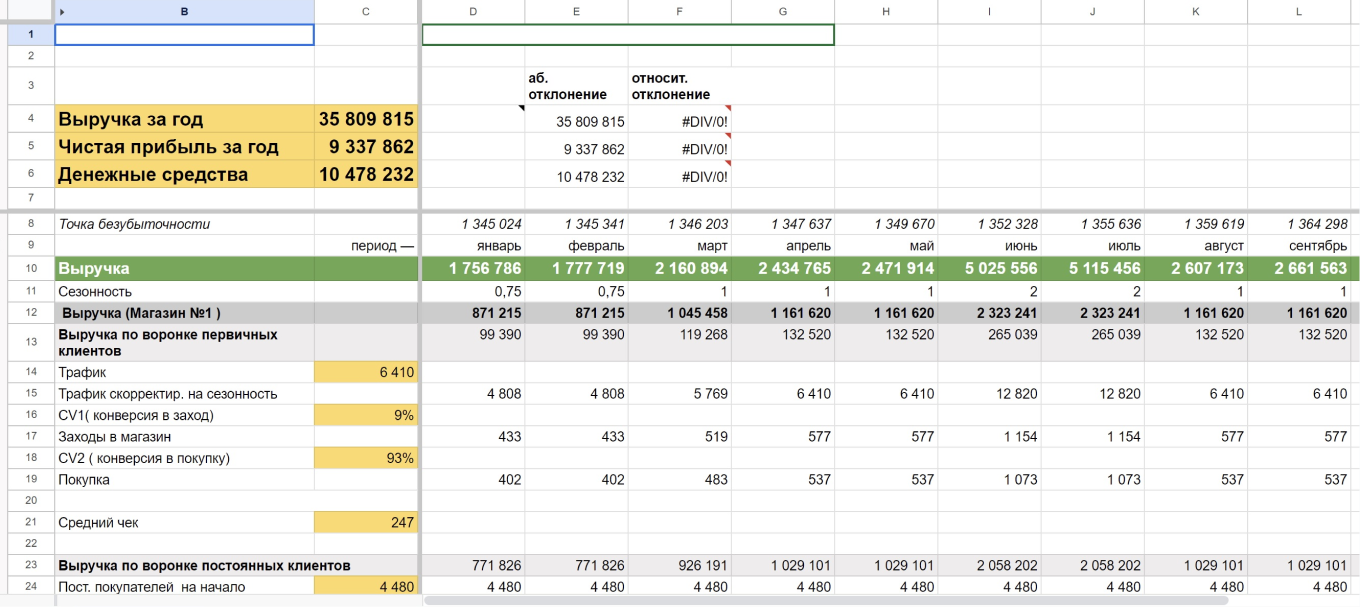Click the horizontal scrollbar at the bottom
This screenshot has width=1360, height=607.
coord(825,601)
